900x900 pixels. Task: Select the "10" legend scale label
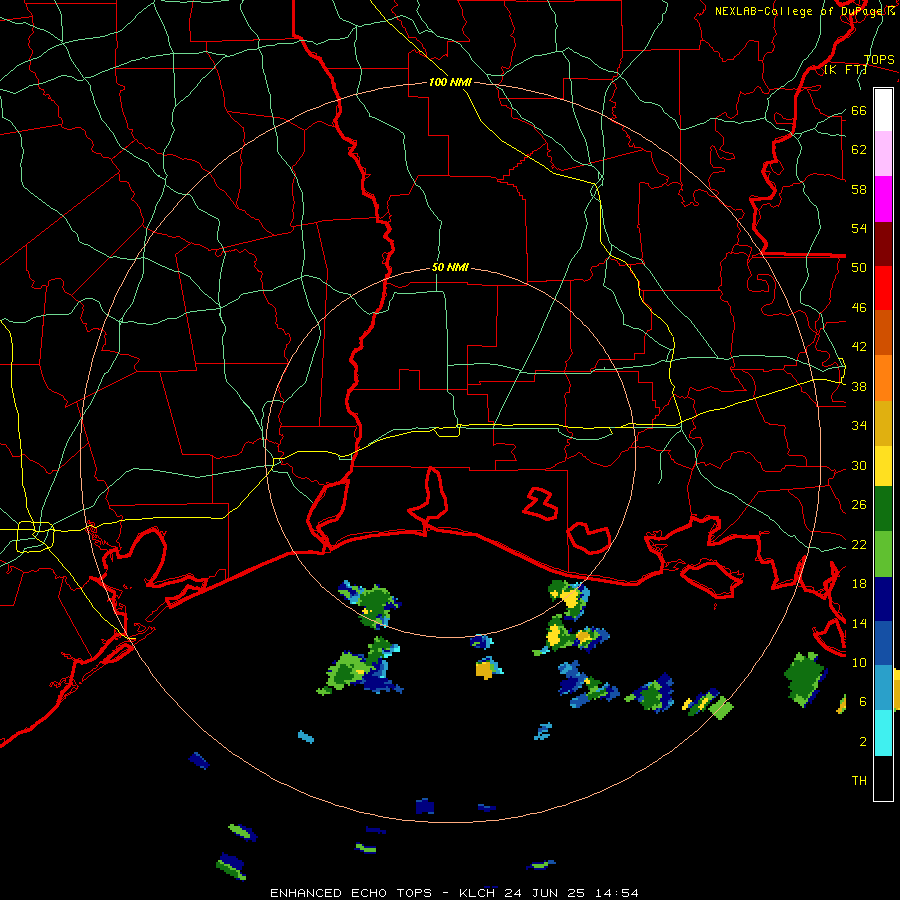pos(859,662)
